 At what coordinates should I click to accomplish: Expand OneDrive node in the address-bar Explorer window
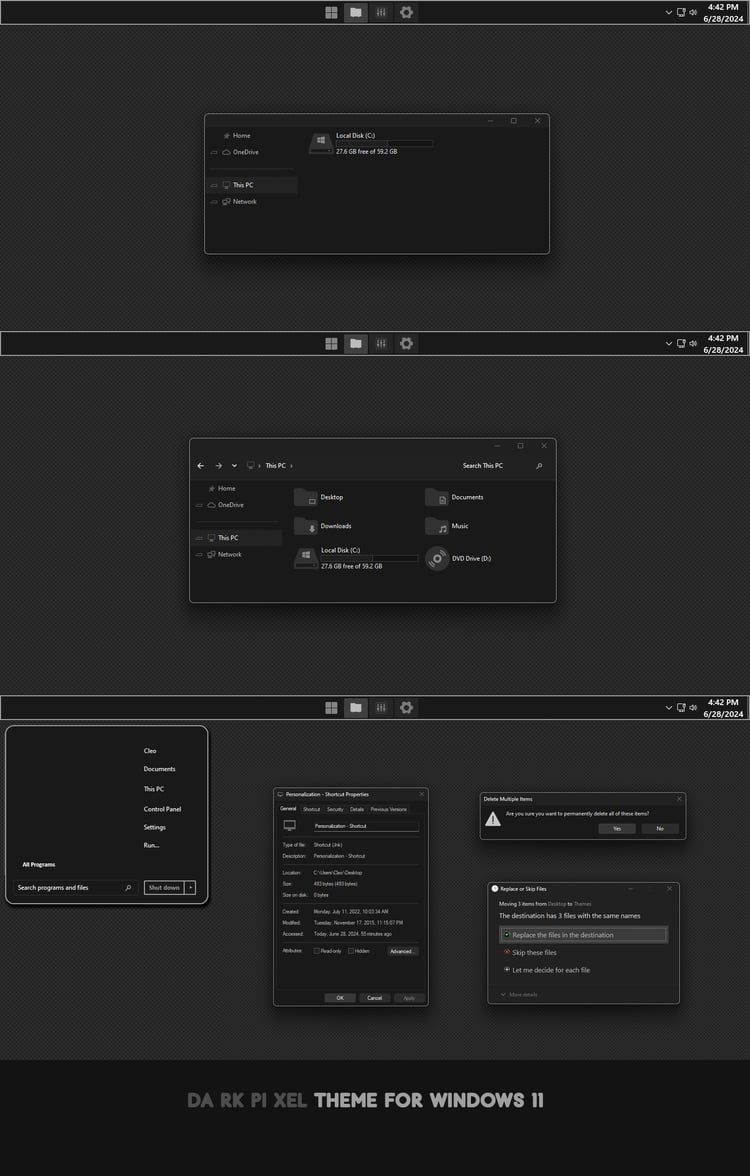coord(199,505)
